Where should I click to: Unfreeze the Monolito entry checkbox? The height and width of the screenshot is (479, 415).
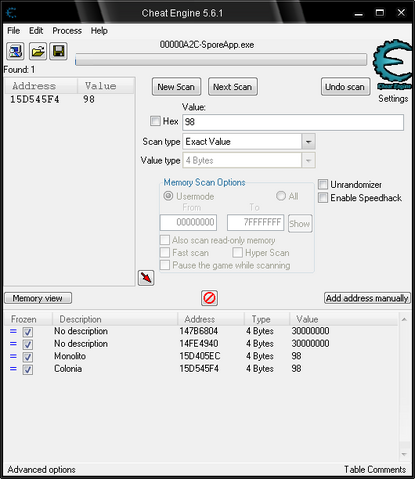[28, 357]
